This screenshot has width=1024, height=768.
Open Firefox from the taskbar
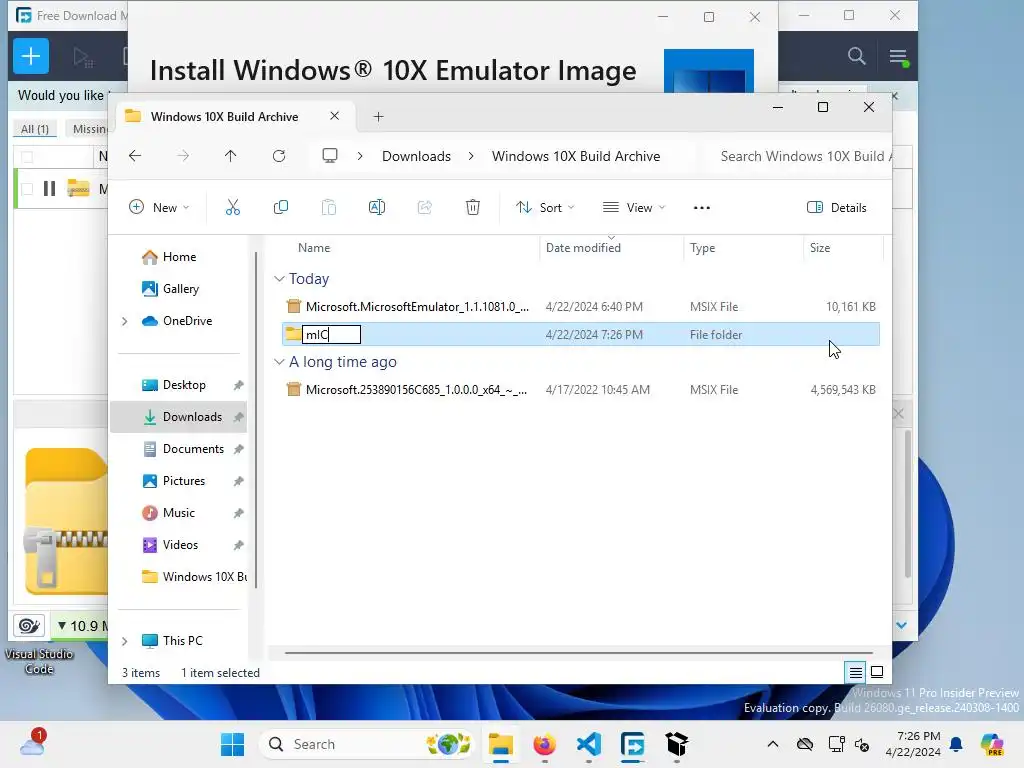[545, 744]
